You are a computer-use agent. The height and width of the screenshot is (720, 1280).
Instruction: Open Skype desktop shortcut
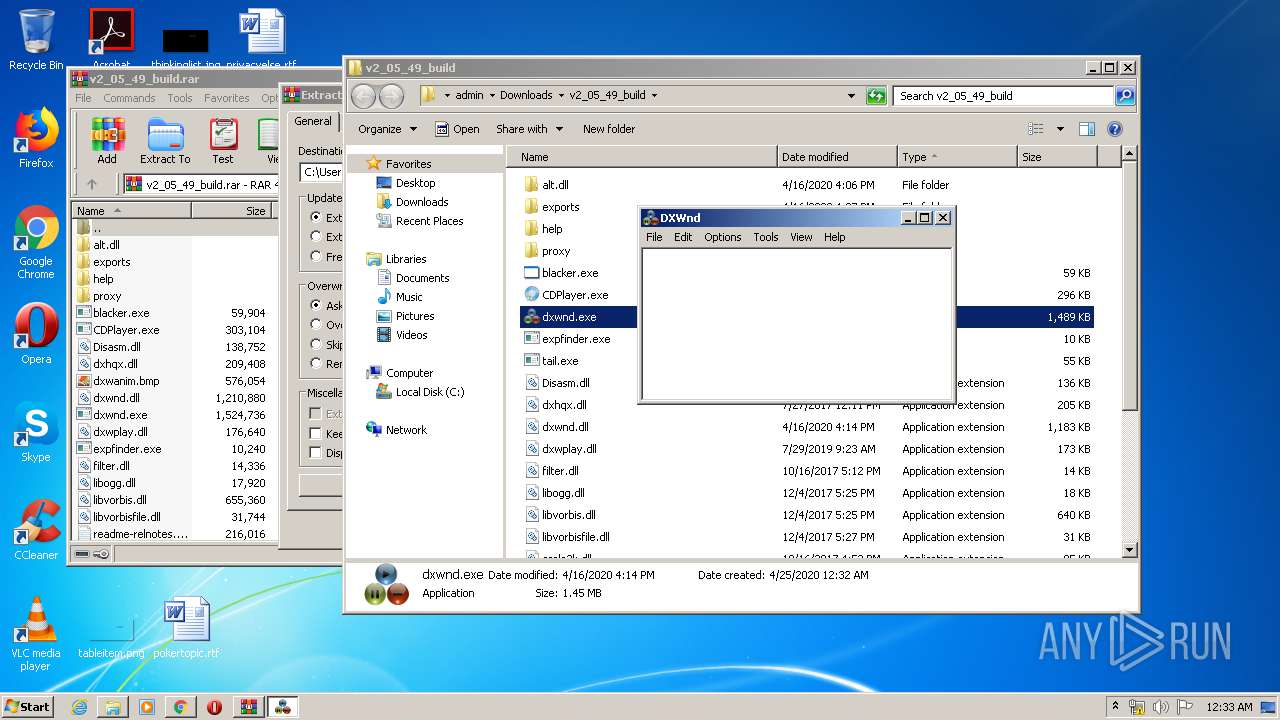coord(36,432)
